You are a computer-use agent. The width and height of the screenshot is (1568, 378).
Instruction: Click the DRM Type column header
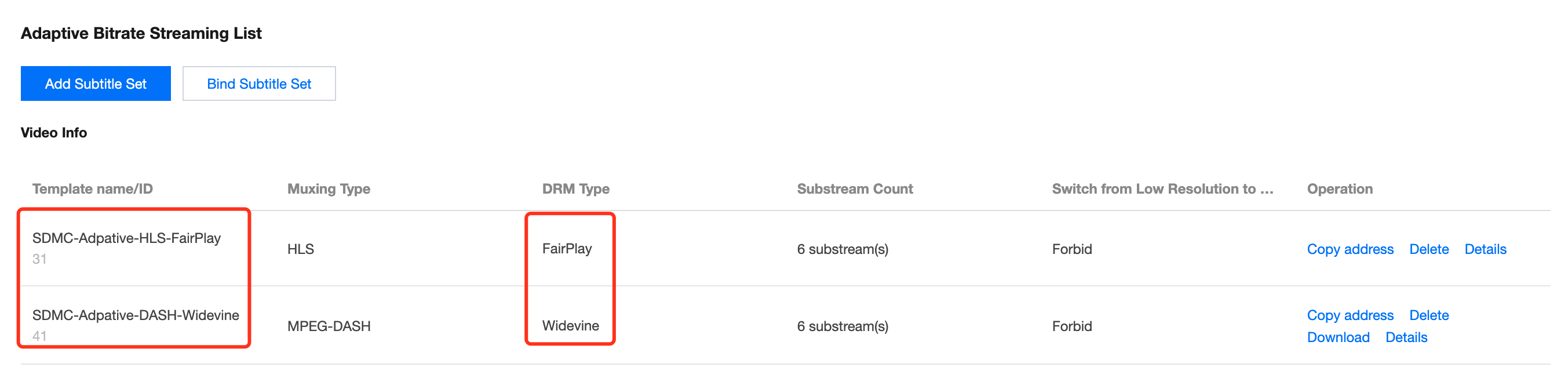click(x=575, y=188)
